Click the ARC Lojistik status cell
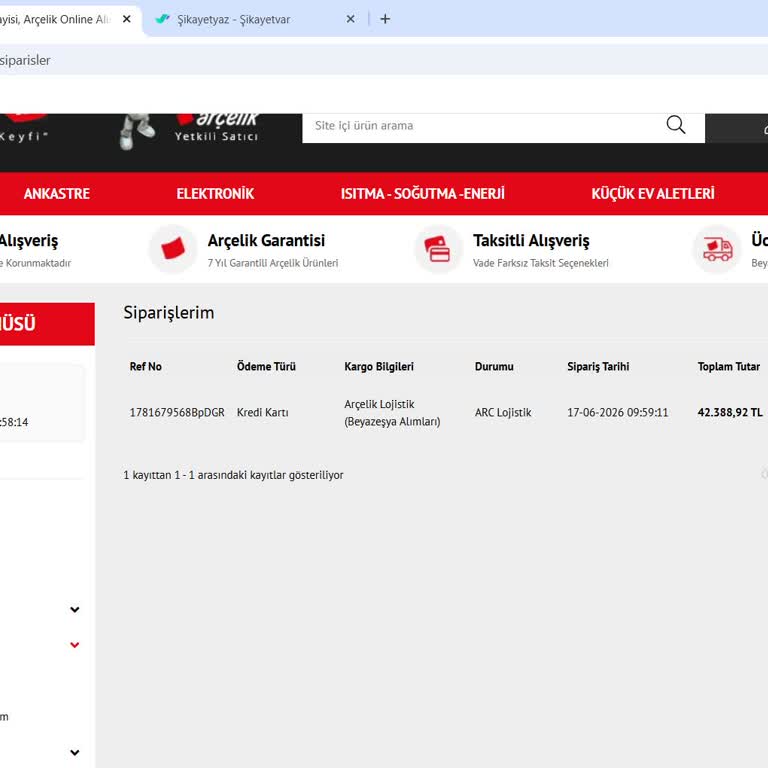This screenshot has width=768, height=768. [x=503, y=412]
